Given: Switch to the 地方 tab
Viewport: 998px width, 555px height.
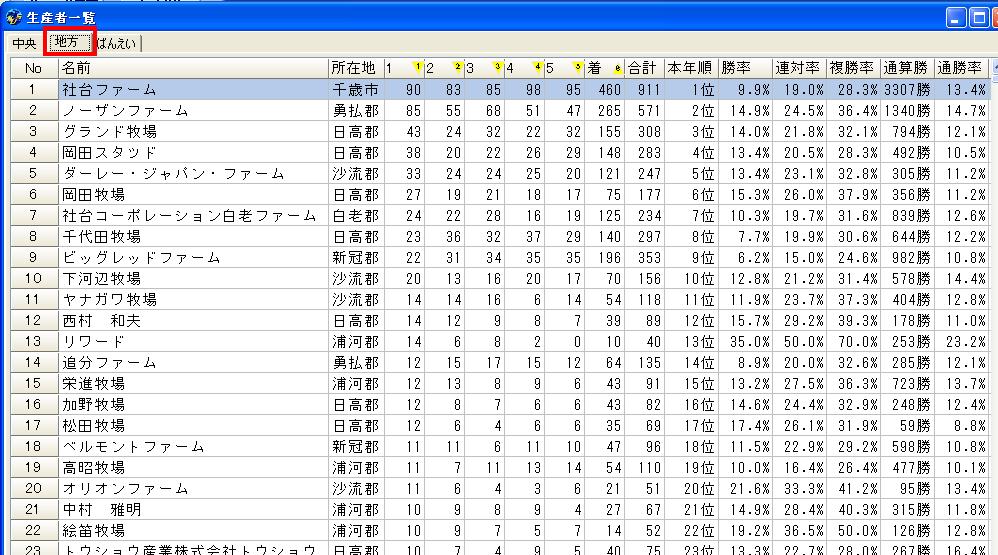Looking at the screenshot, I should pyautogui.click(x=67, y=43).
